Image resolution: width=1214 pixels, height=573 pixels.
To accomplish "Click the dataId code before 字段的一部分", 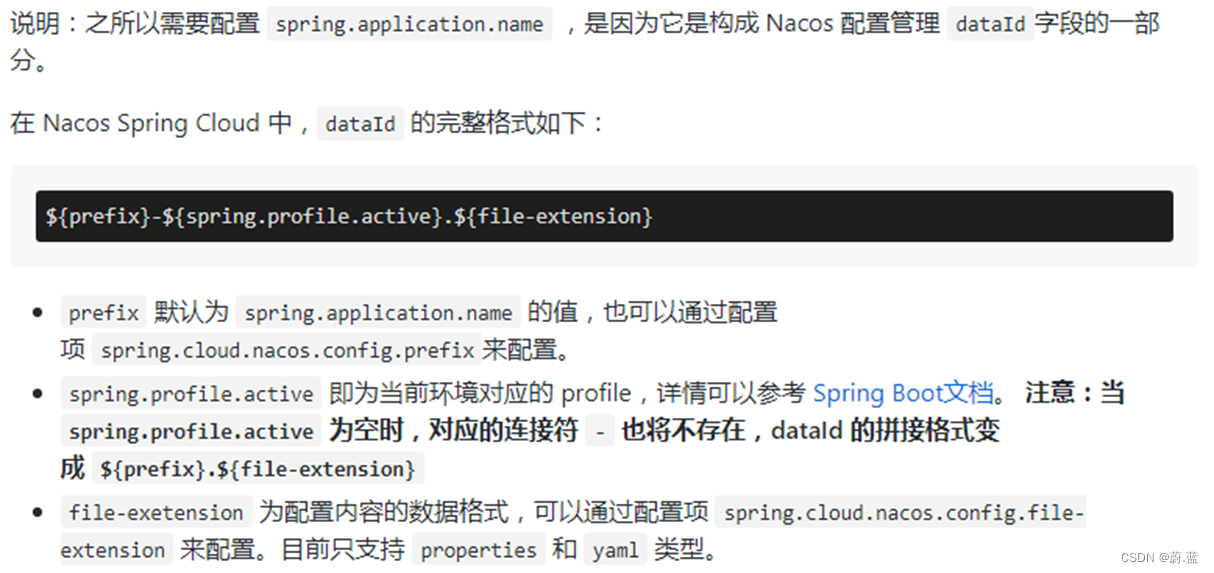I will (x=990, y=24).
